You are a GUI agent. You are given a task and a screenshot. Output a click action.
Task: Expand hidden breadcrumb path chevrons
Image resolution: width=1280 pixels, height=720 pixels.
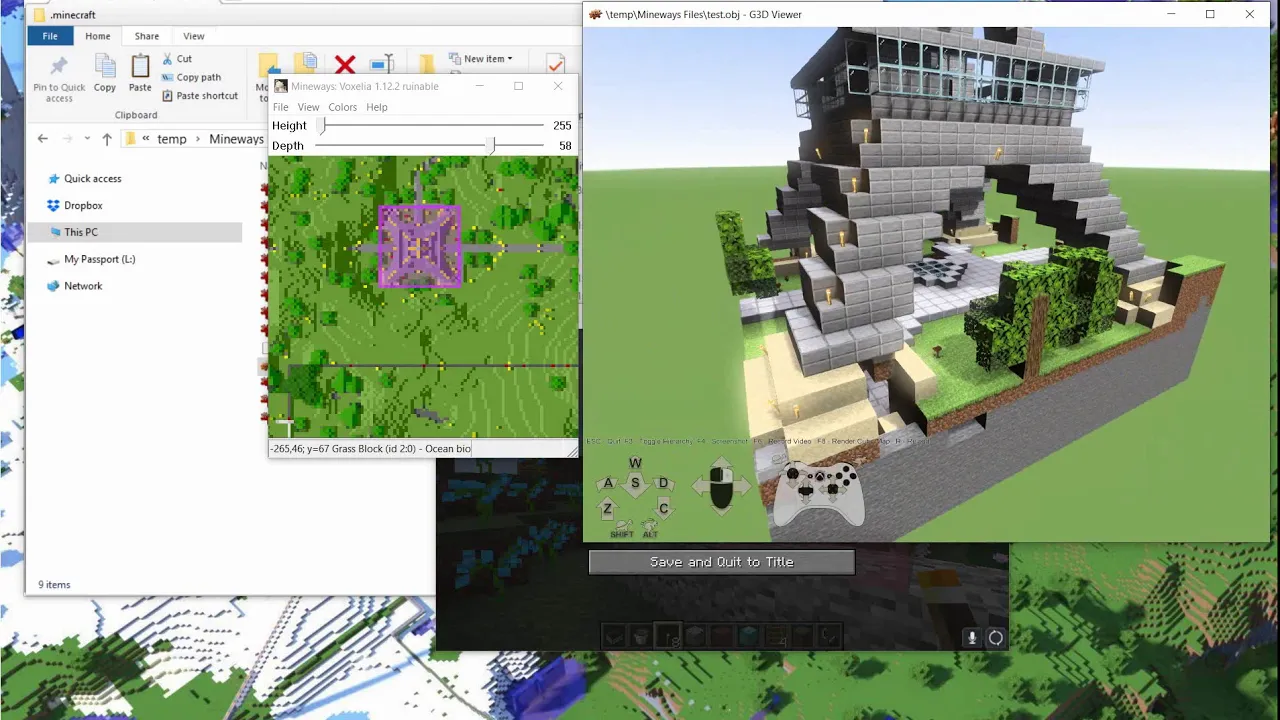pos(147,139)
